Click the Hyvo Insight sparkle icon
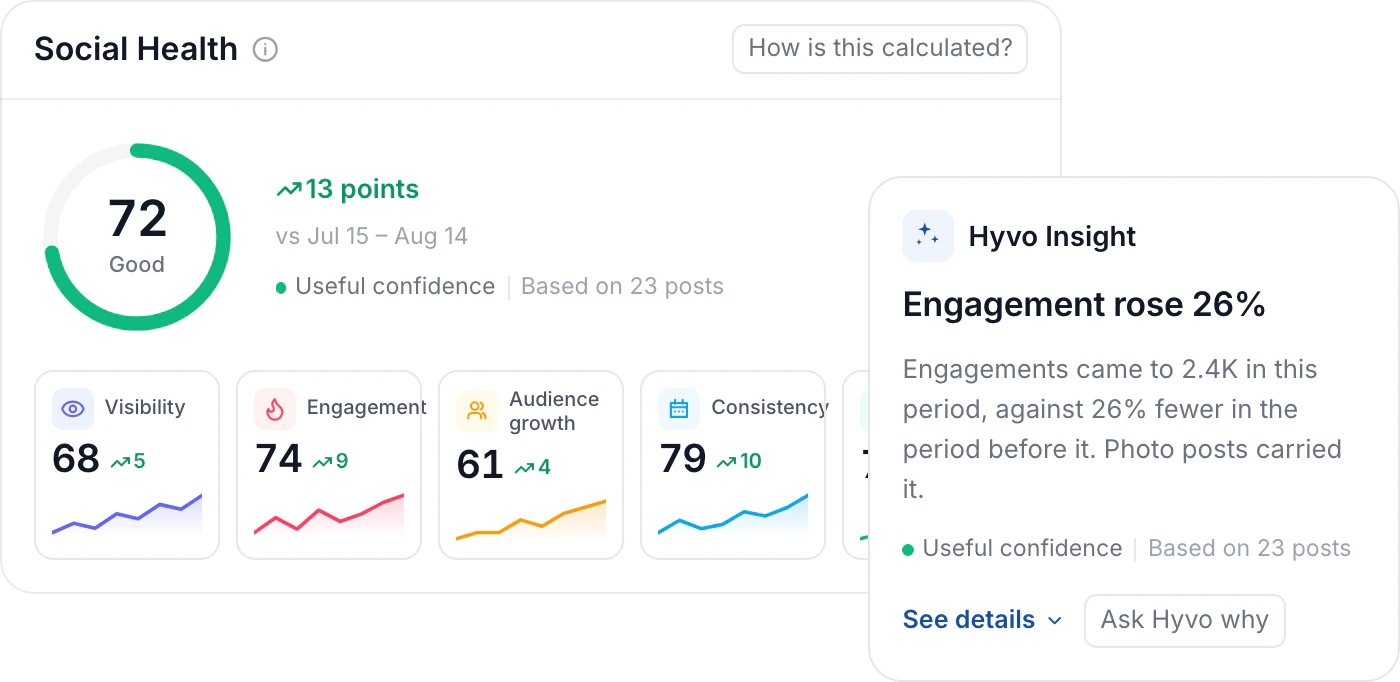This screenshot has height=682, width=1400. 928,236
